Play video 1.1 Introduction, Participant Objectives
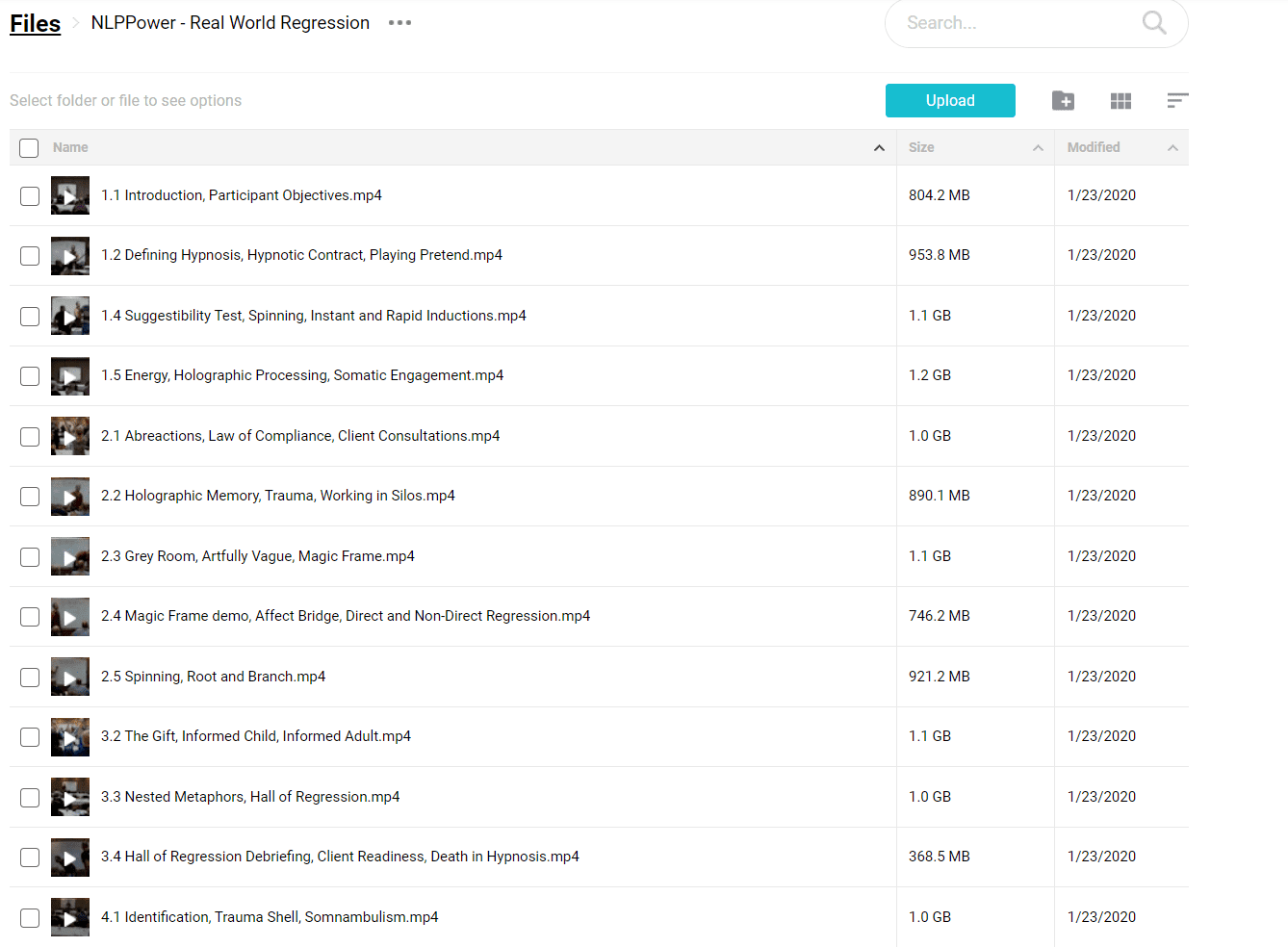1288x947 pixels. coord(70,195)
